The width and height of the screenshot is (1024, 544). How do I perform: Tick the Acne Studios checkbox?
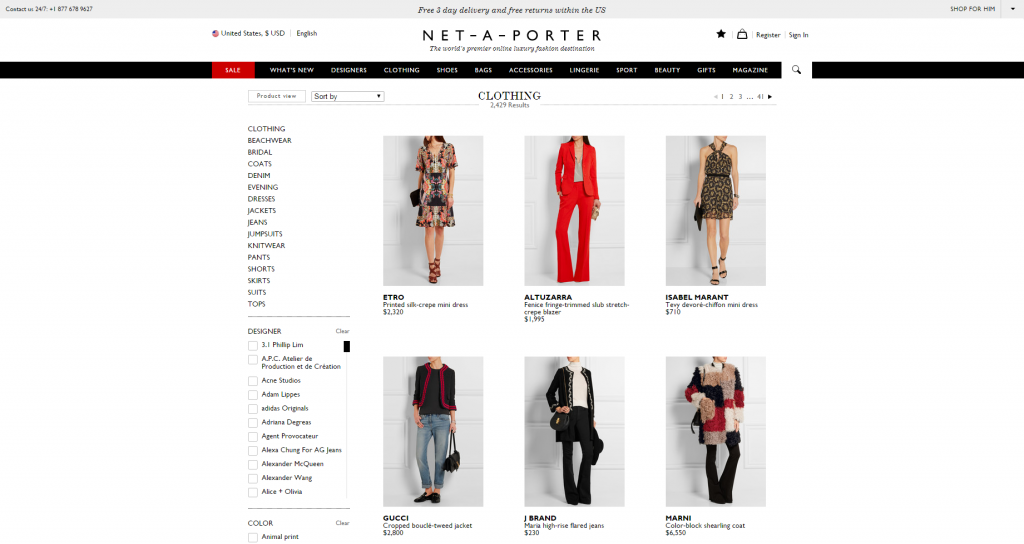[x=253, y=381]
